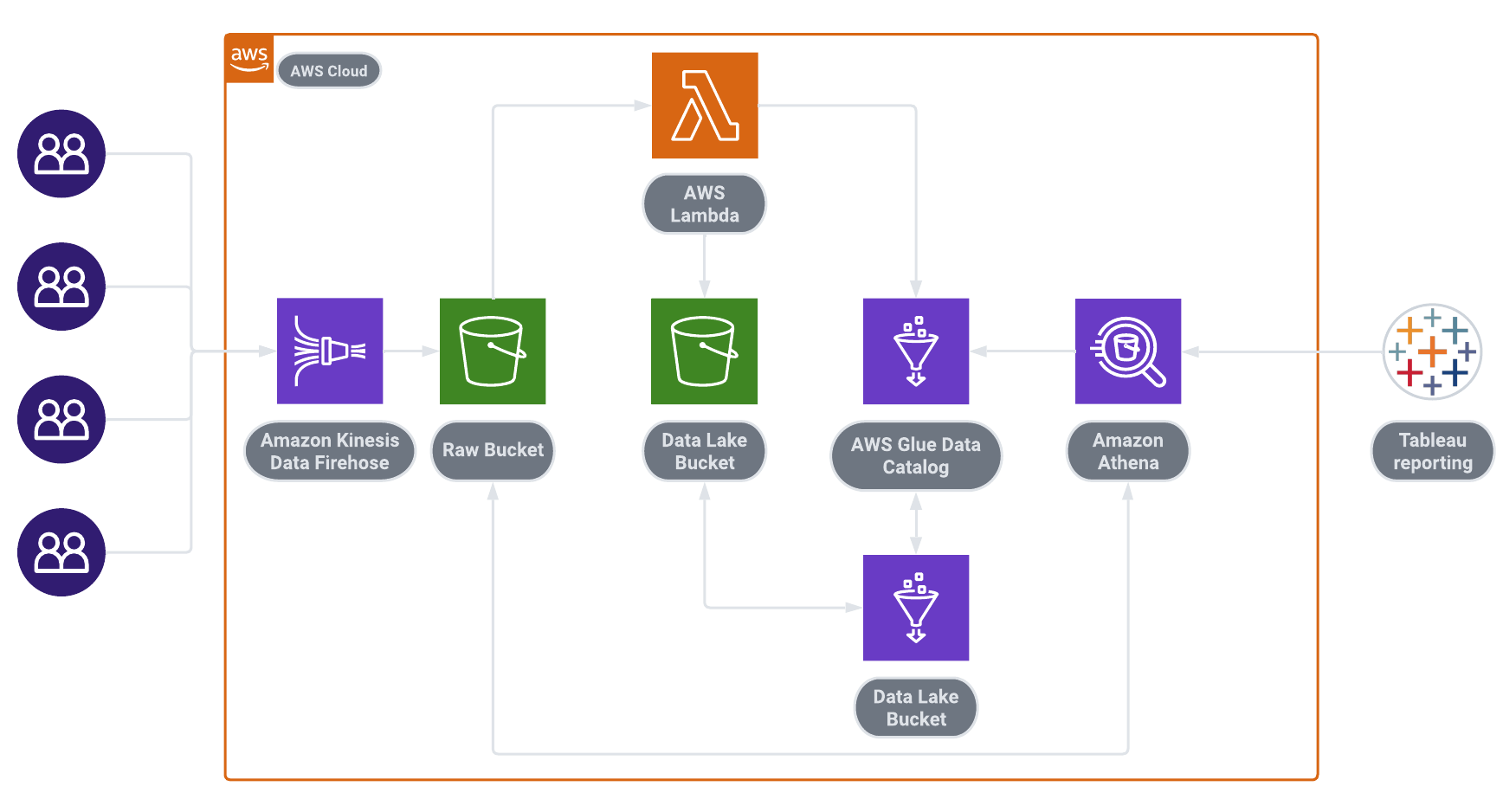Screen dimensions: 1503x812
Task: Click the lower purple Glue funnel icon
Action: coord(916,608)
